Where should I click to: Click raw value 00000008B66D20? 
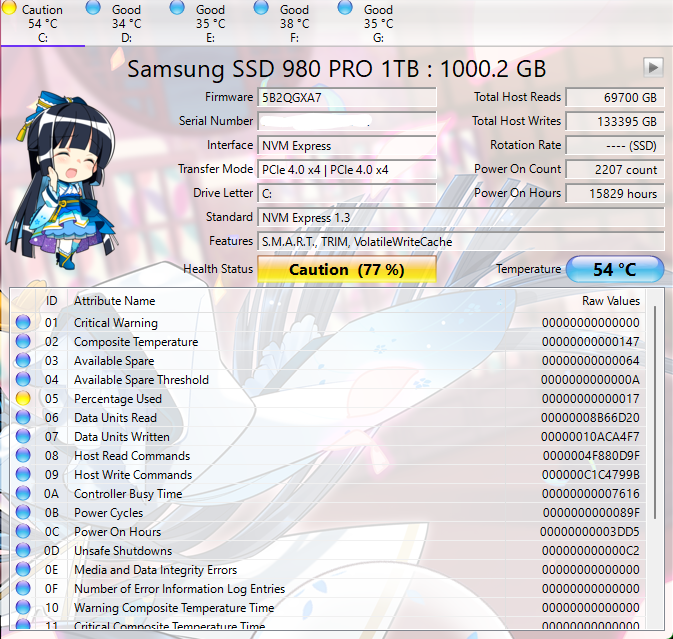pyautogui.click(x=590, y=418)
